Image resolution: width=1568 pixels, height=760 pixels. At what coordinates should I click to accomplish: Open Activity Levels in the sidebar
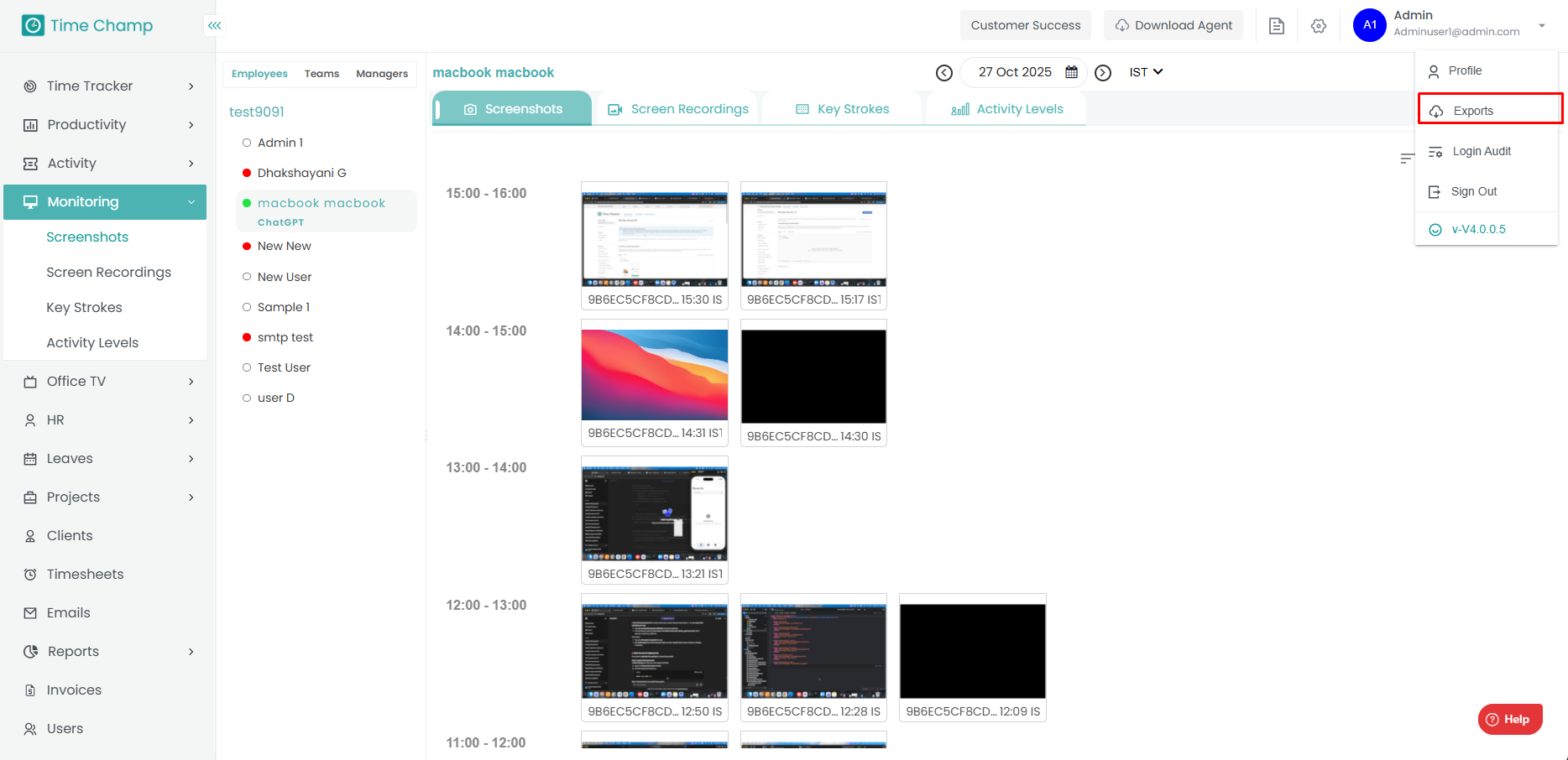pyautogui.click(x=92, y=343)
